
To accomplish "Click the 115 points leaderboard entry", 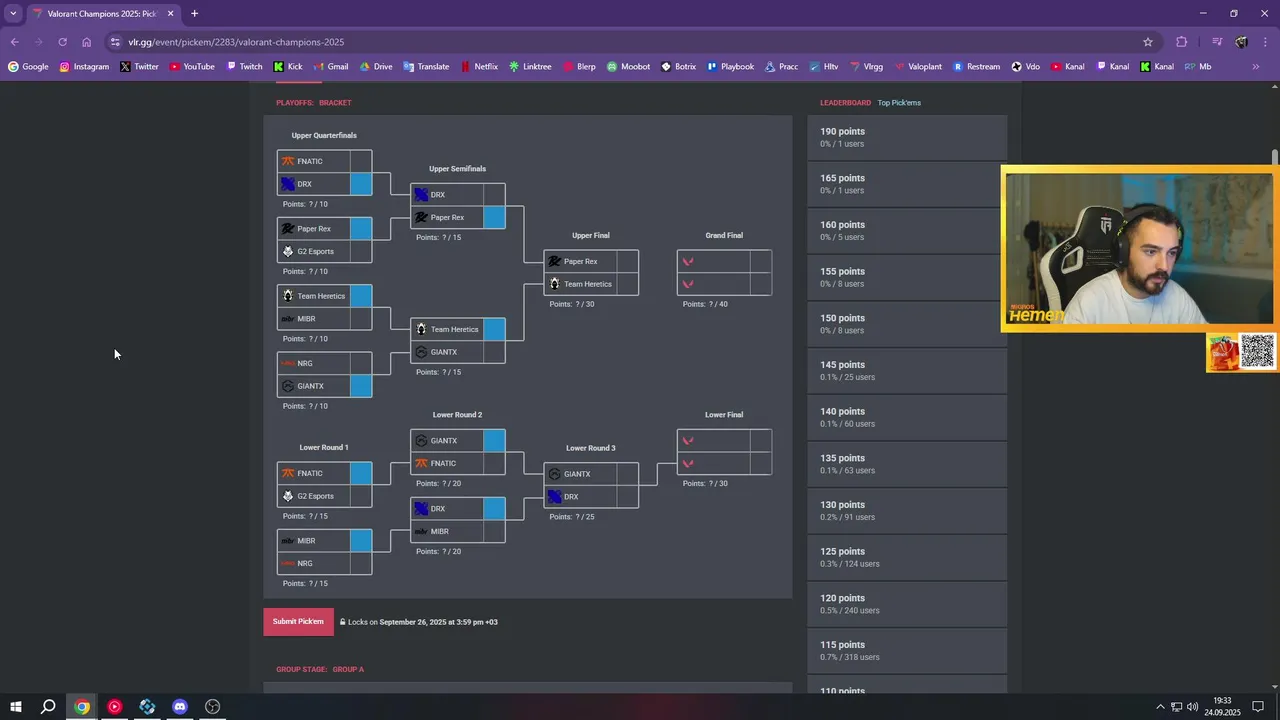I will click(907, 651).
